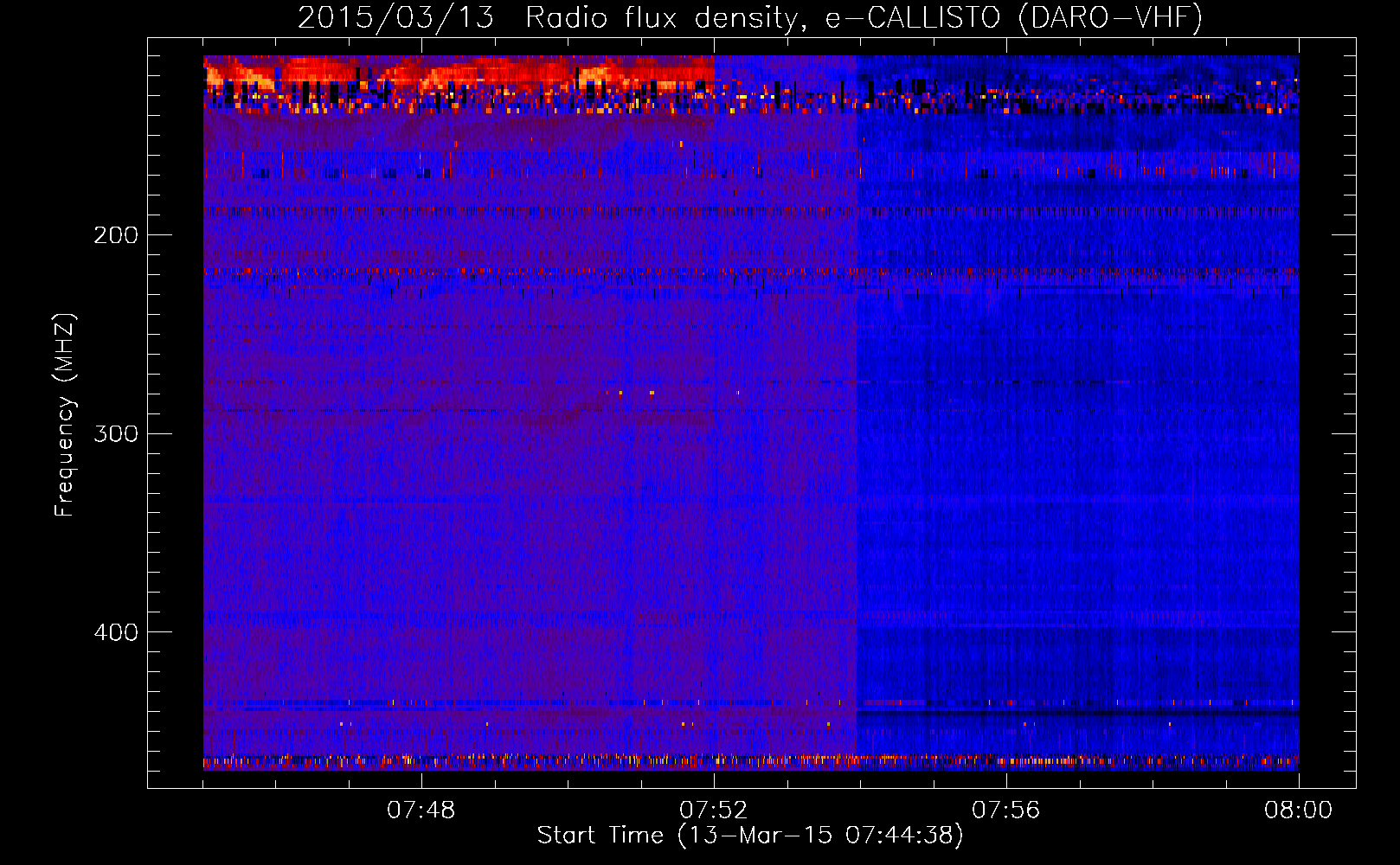Click the "400" frequency tick label
This screenshot has height=865, width=1400.
pos(116,632)
